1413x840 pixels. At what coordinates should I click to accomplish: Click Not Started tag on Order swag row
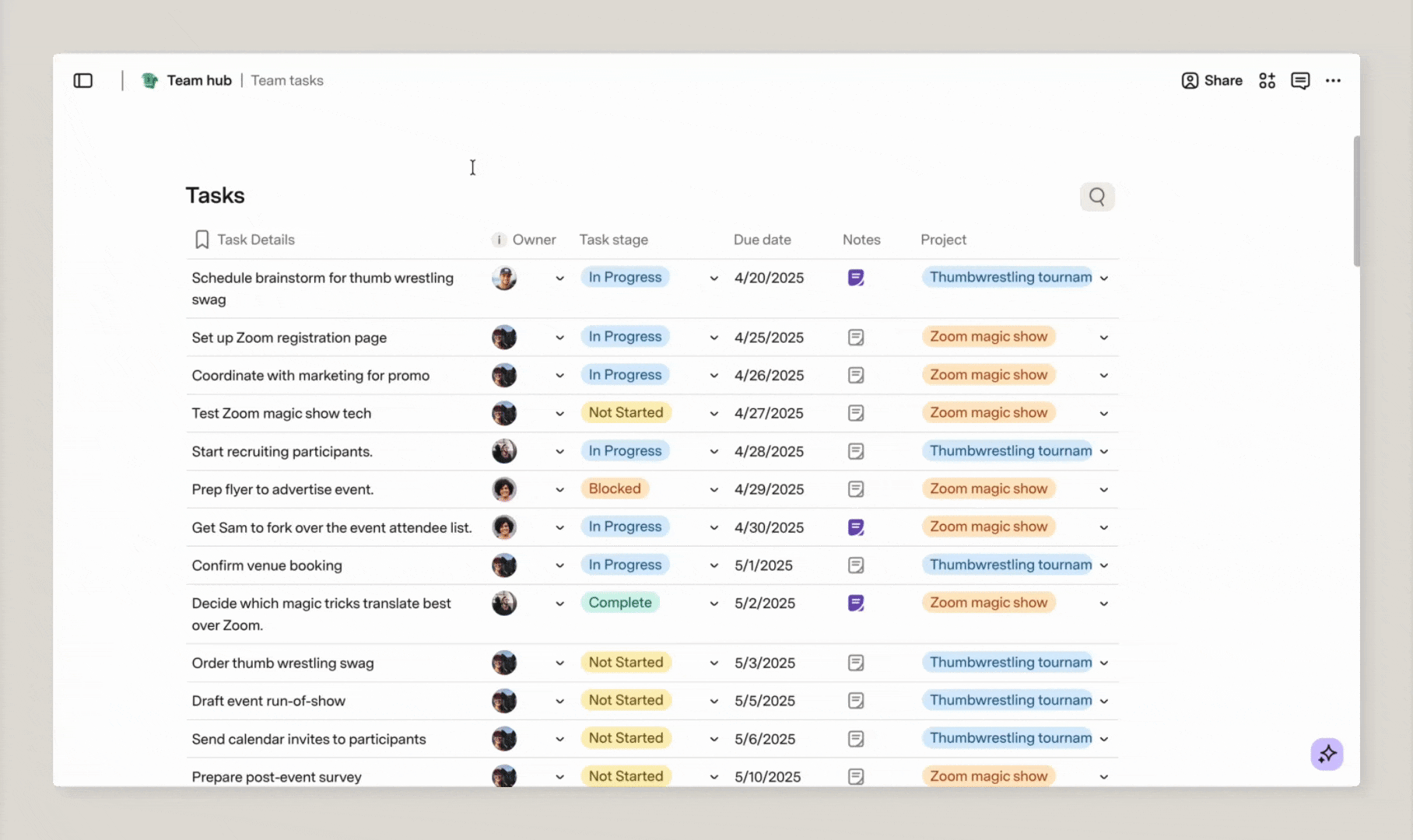click(x=626, y=662)
